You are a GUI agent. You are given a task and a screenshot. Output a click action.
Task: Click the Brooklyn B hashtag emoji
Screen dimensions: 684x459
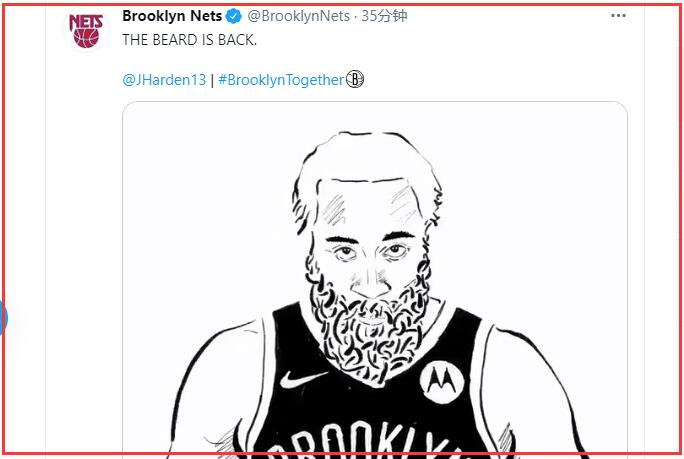[x=354, y=80]
